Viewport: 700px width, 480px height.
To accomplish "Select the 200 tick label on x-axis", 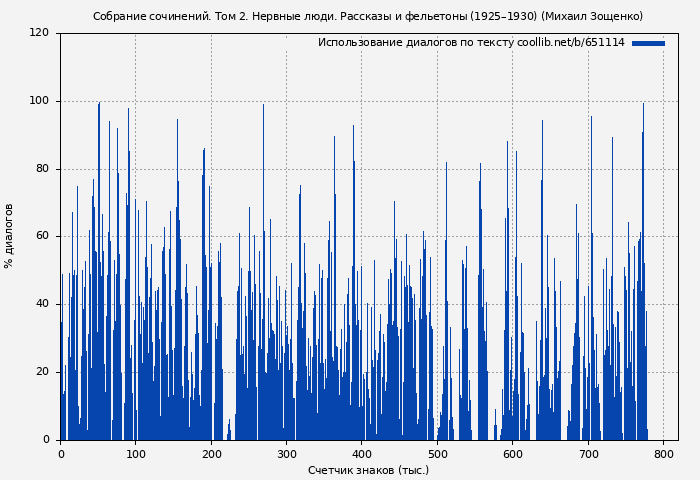I will point(211,453).
